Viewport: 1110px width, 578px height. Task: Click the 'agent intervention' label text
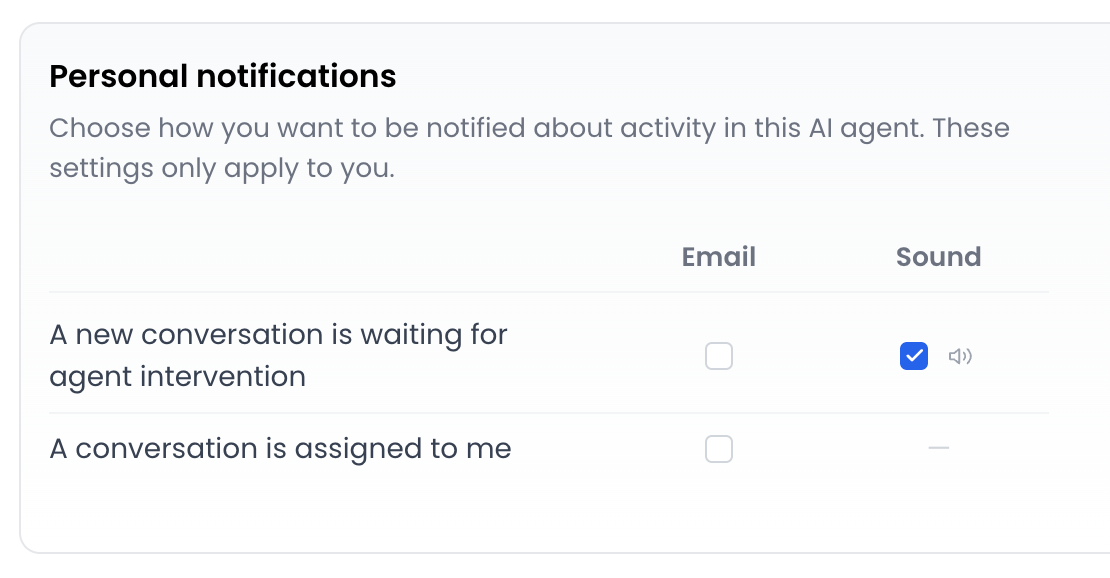click(177, 377)
